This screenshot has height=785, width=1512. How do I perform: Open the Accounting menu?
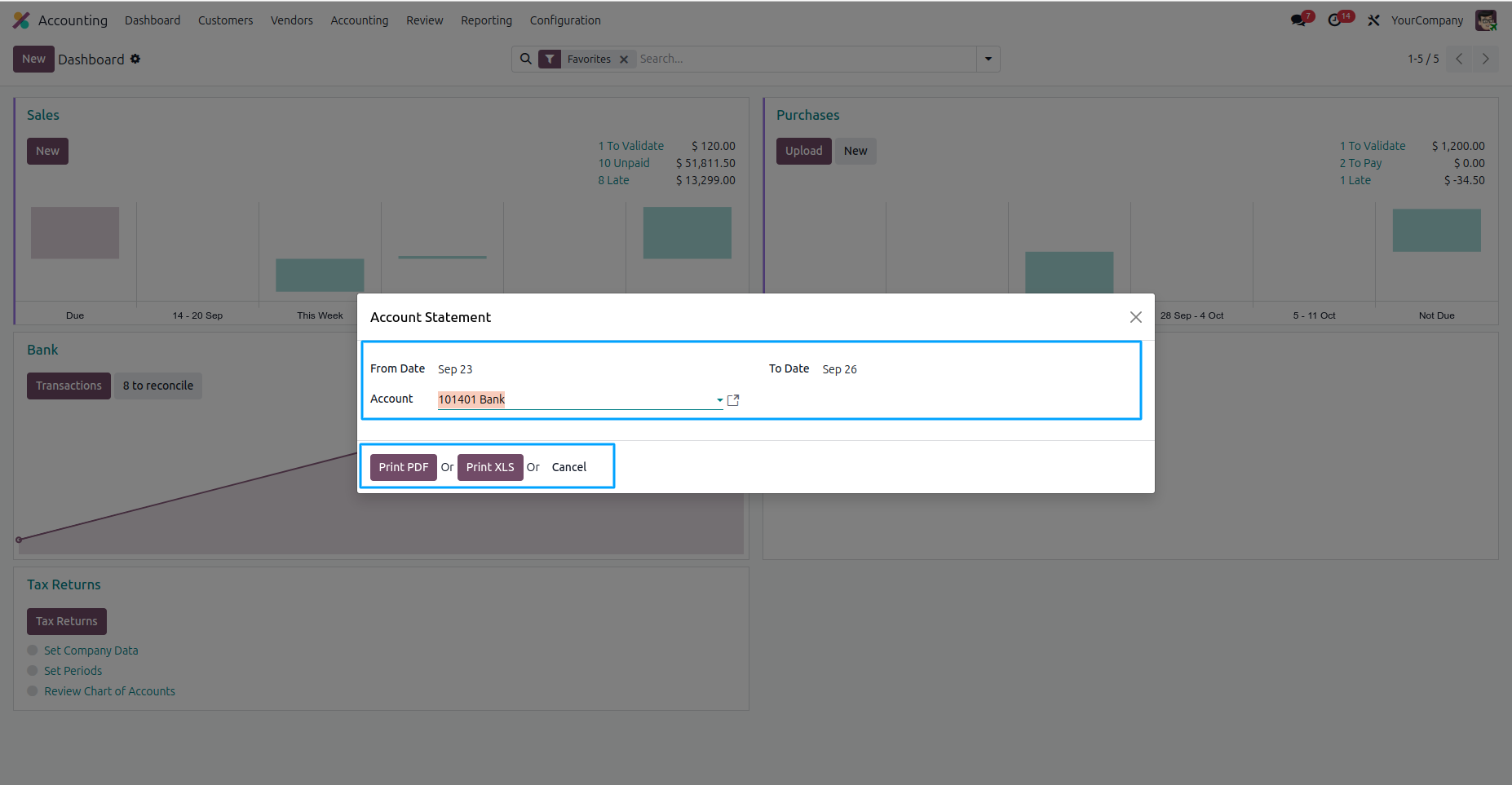360,20
